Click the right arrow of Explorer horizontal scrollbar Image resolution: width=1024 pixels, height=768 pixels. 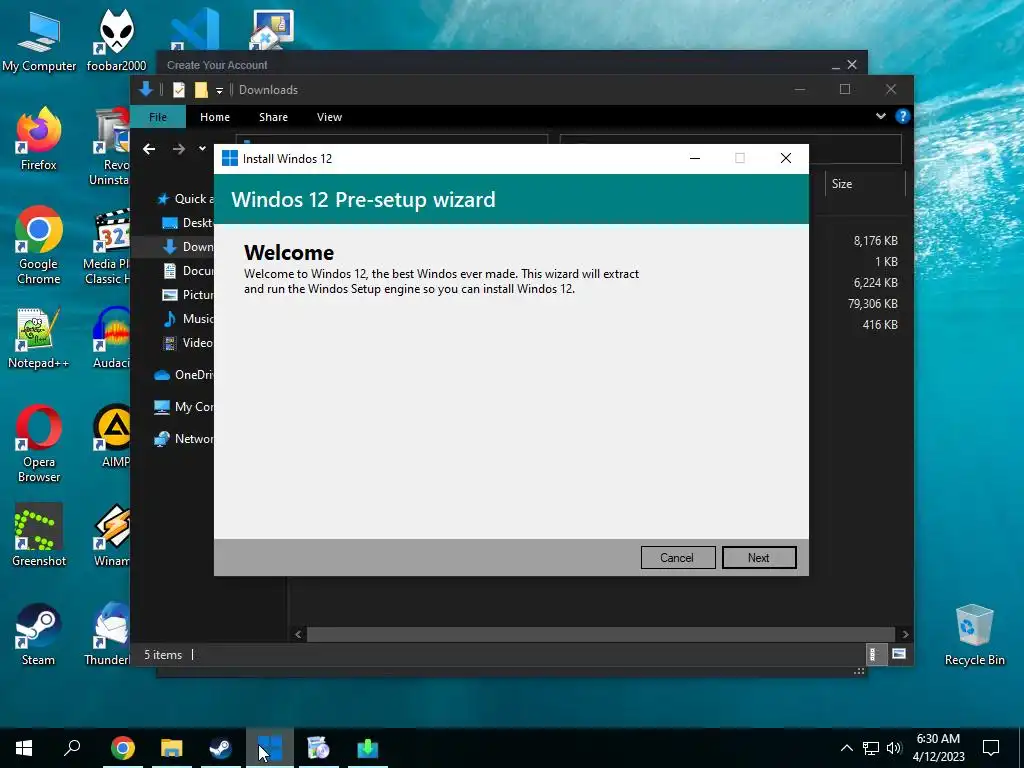tap(905, 634)
